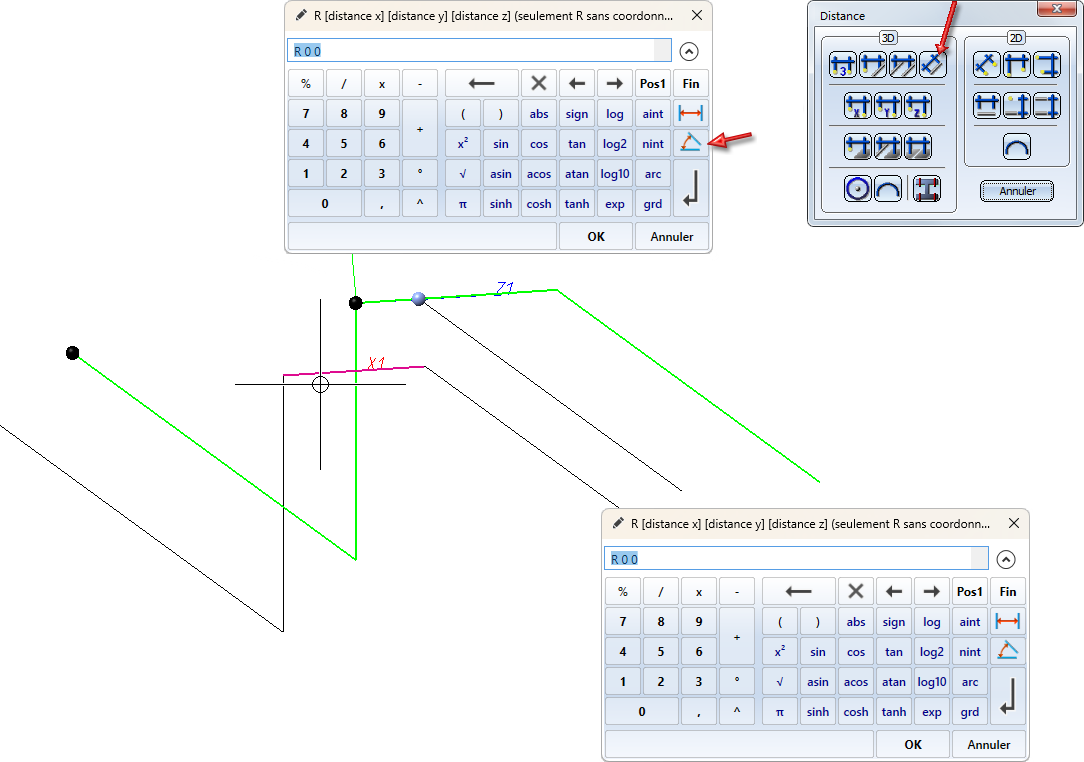Click Annuler in the Distance dialog
The height and width of the screenshot is (762, 1084).
pos(1017,191)
